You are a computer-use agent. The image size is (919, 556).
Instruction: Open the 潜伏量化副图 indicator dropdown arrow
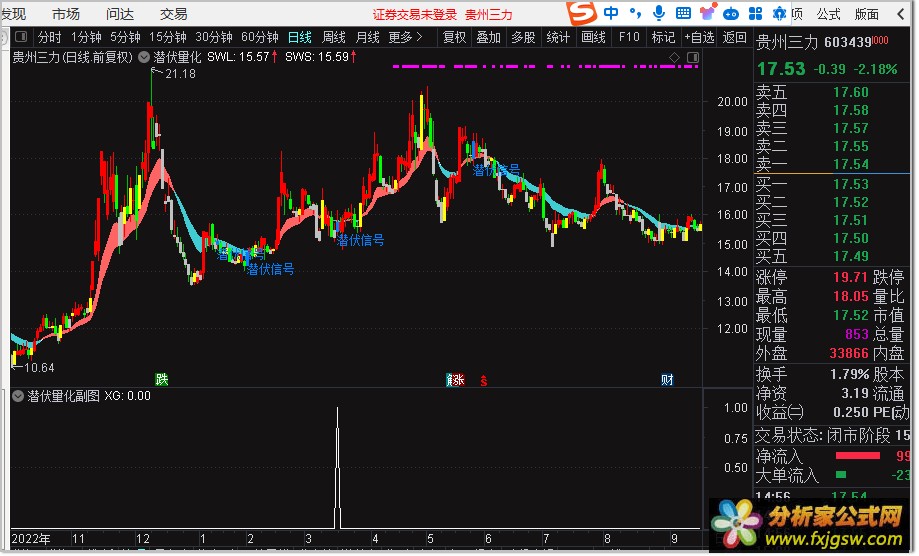(x=18, y=397)
